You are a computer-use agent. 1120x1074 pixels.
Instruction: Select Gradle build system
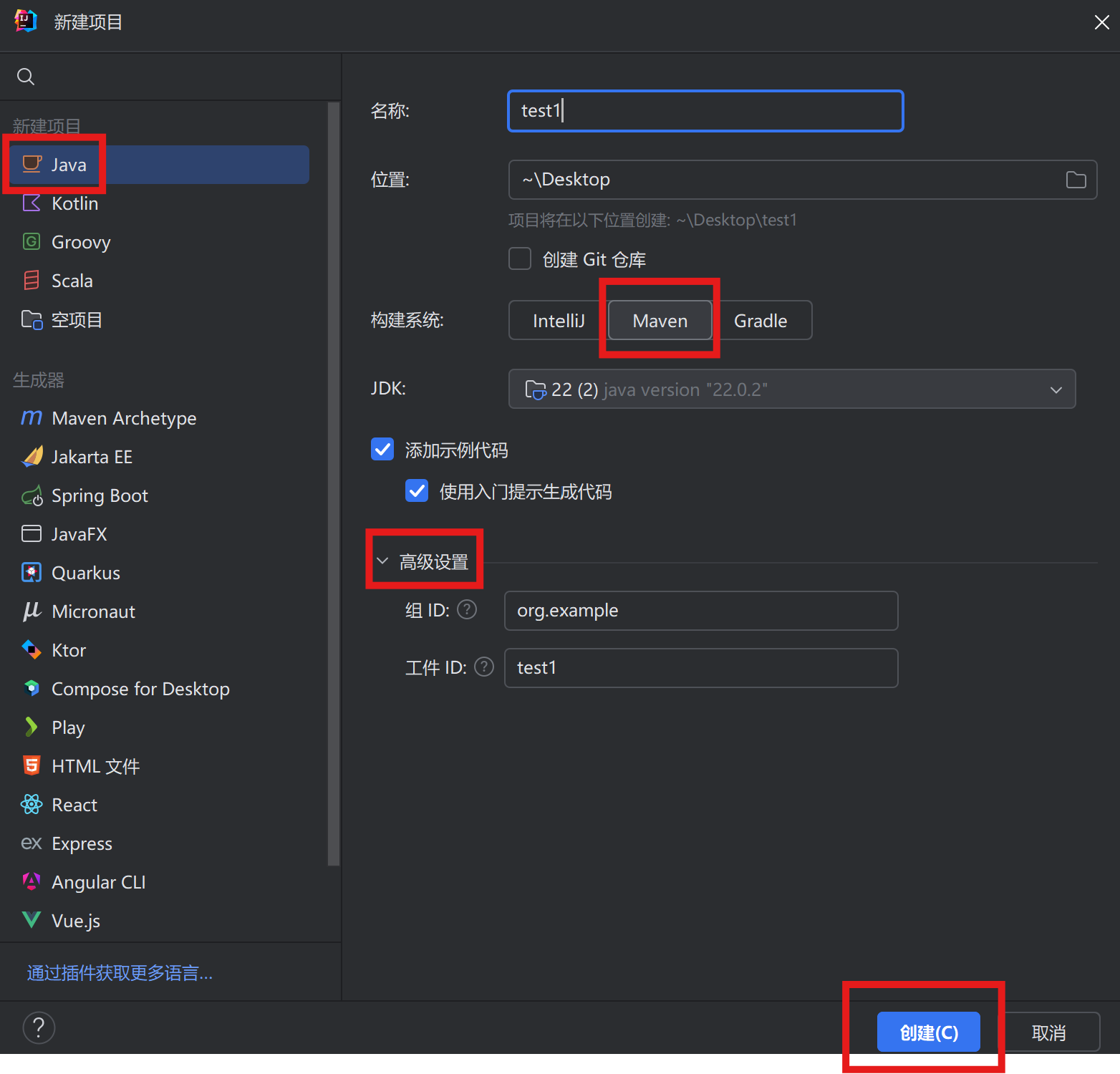761,320
